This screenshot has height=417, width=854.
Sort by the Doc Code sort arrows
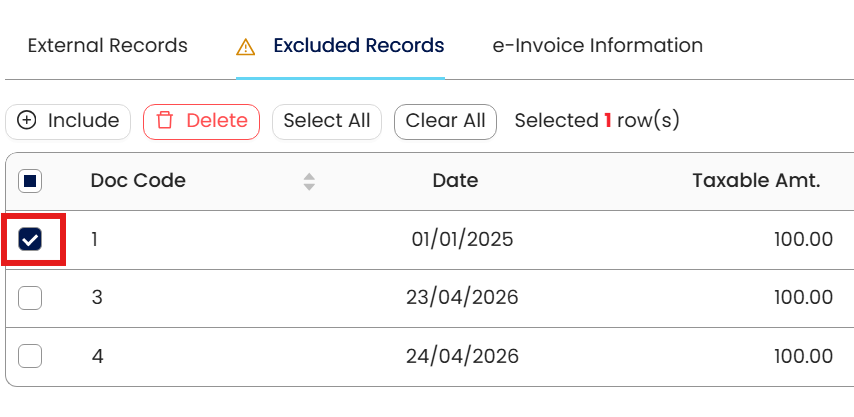[310, 181]
